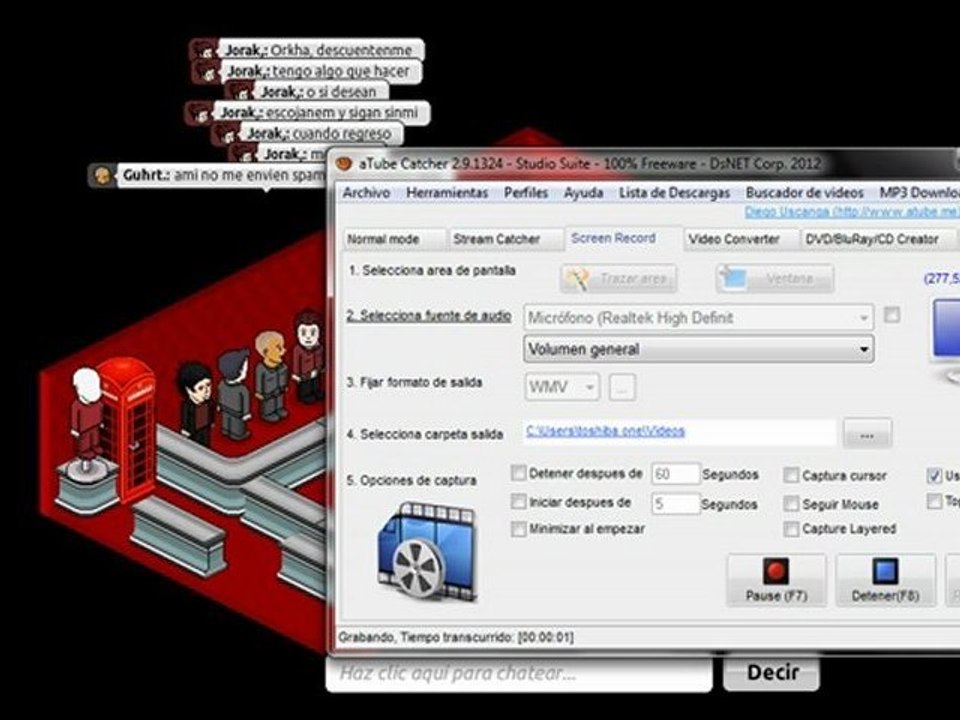The width and height of the screenshot is (960, 720).
Task: Click the format settings button beside WMV
Action: 622,388
